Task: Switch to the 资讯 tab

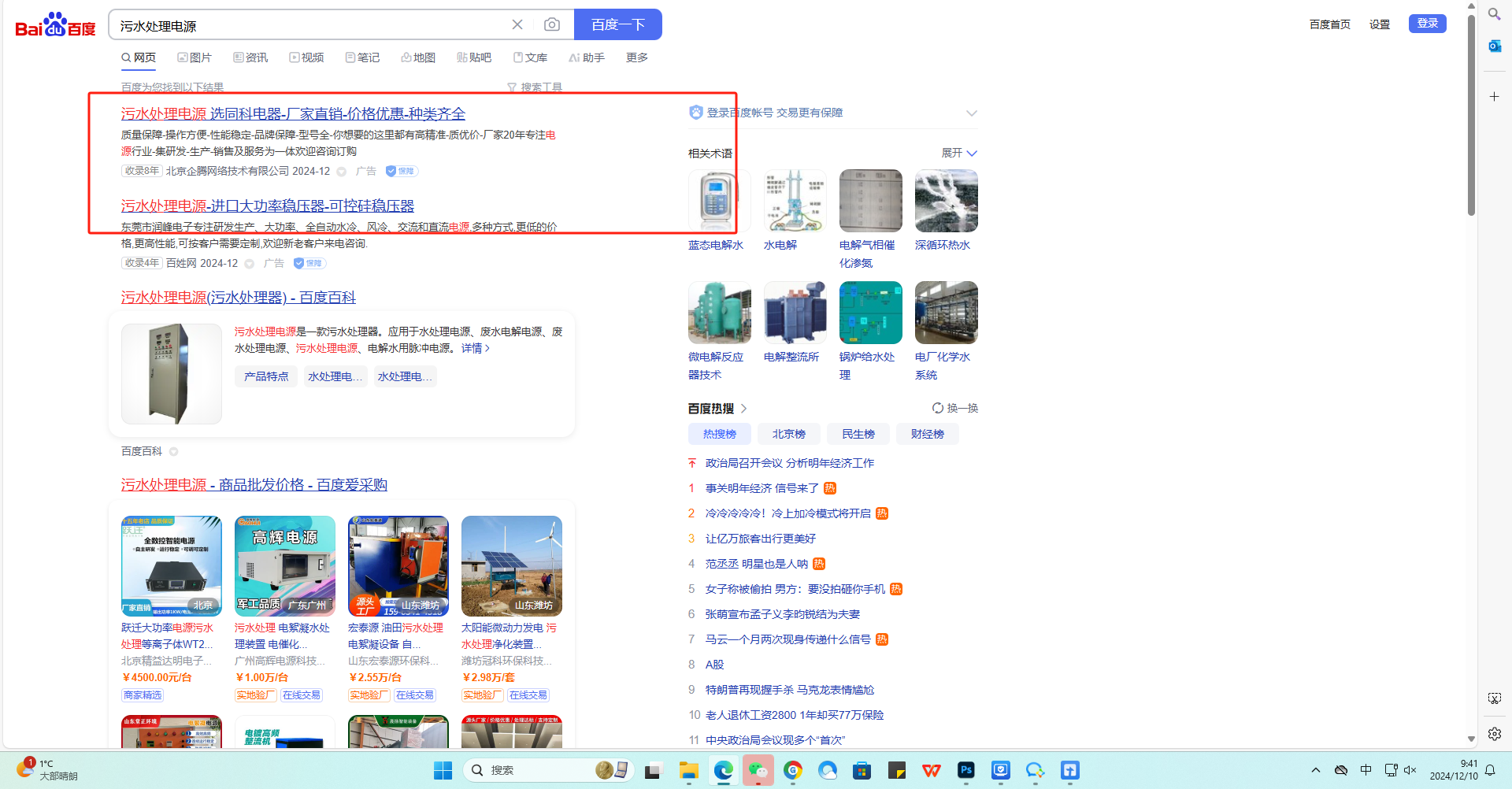Action: pos(250,57)
